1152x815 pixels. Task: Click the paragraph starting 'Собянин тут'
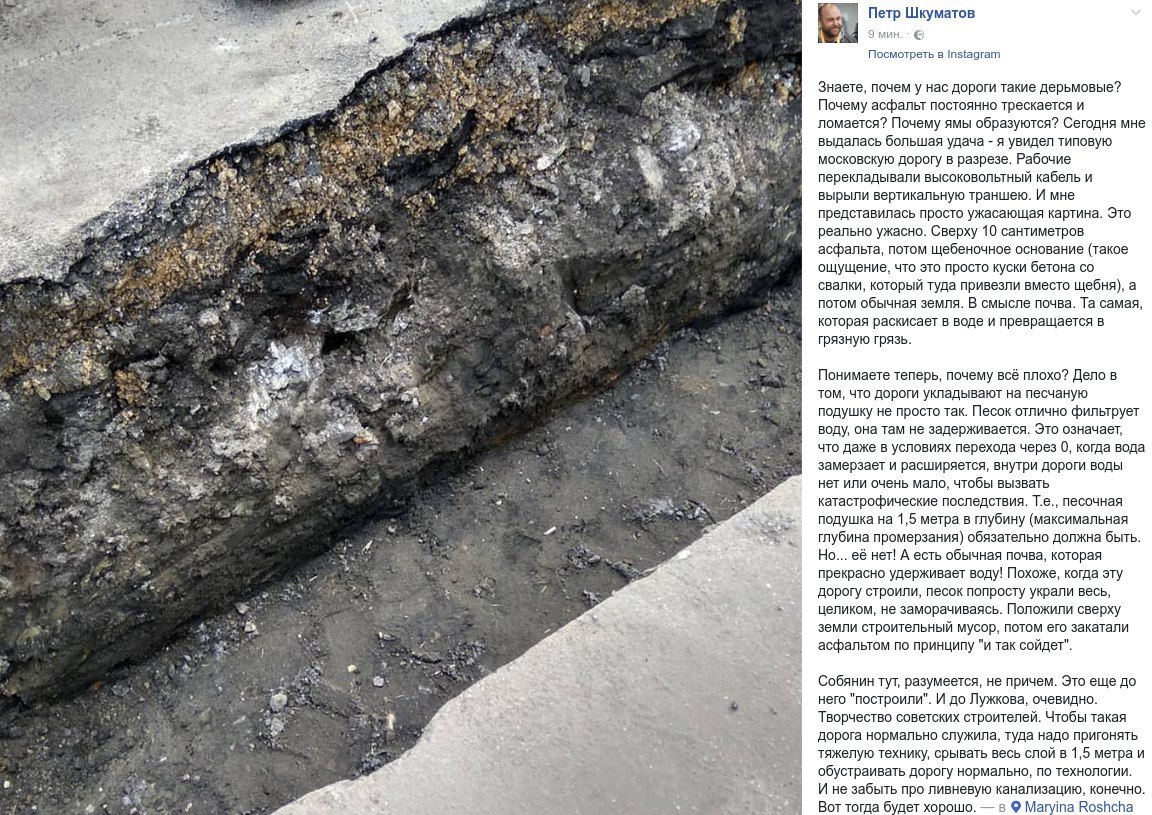pos(981,744)
